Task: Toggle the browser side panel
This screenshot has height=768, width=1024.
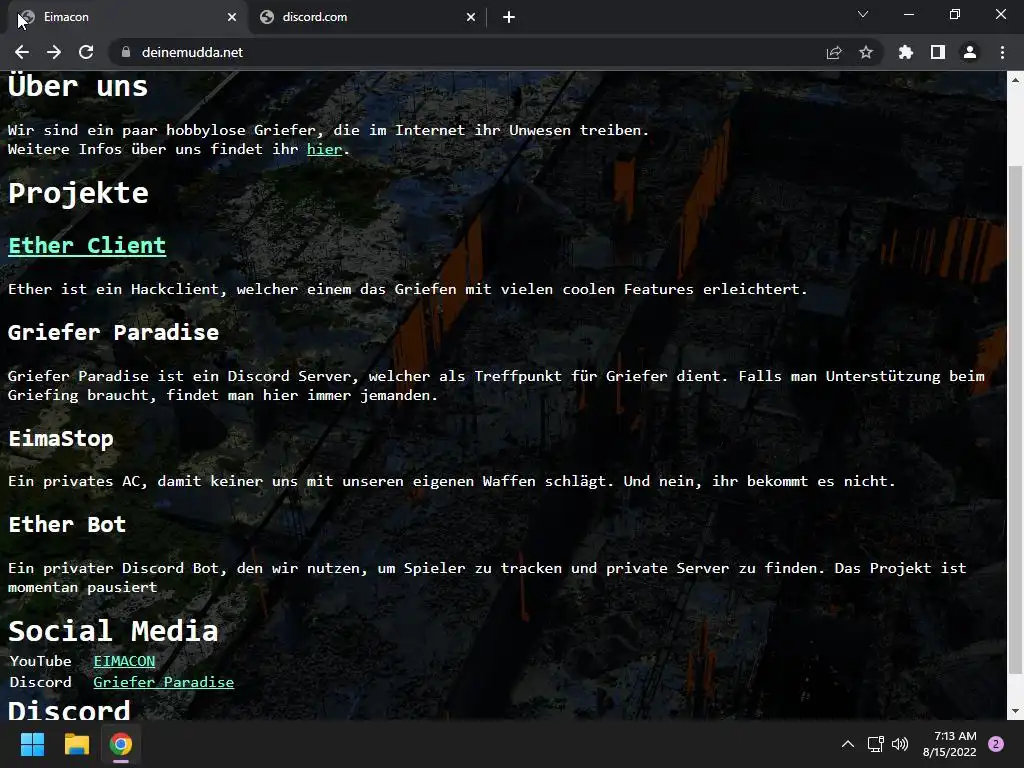Action: click(x=938, y=52)
